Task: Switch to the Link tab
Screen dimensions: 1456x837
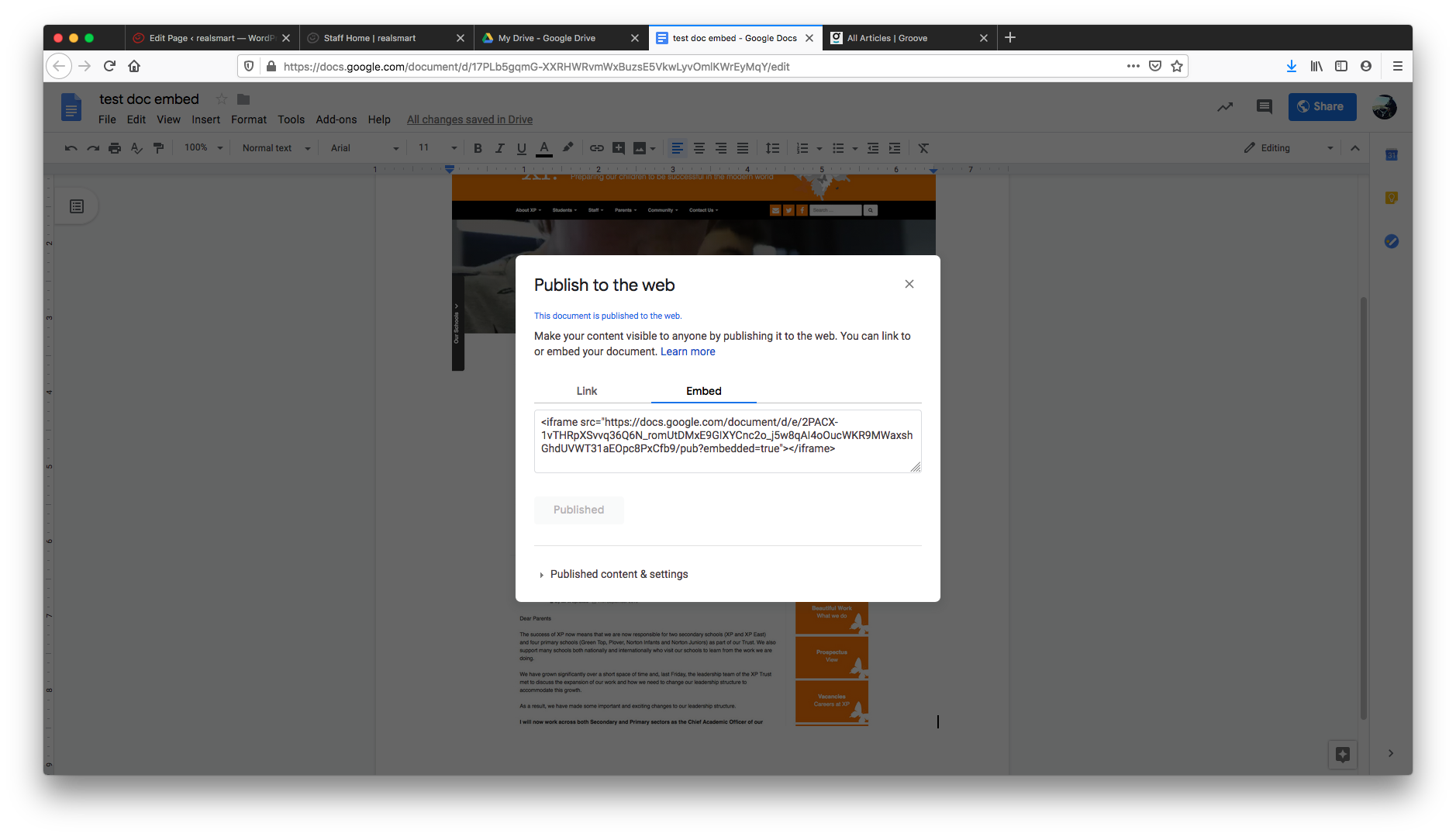Action: tap(587, 391)
